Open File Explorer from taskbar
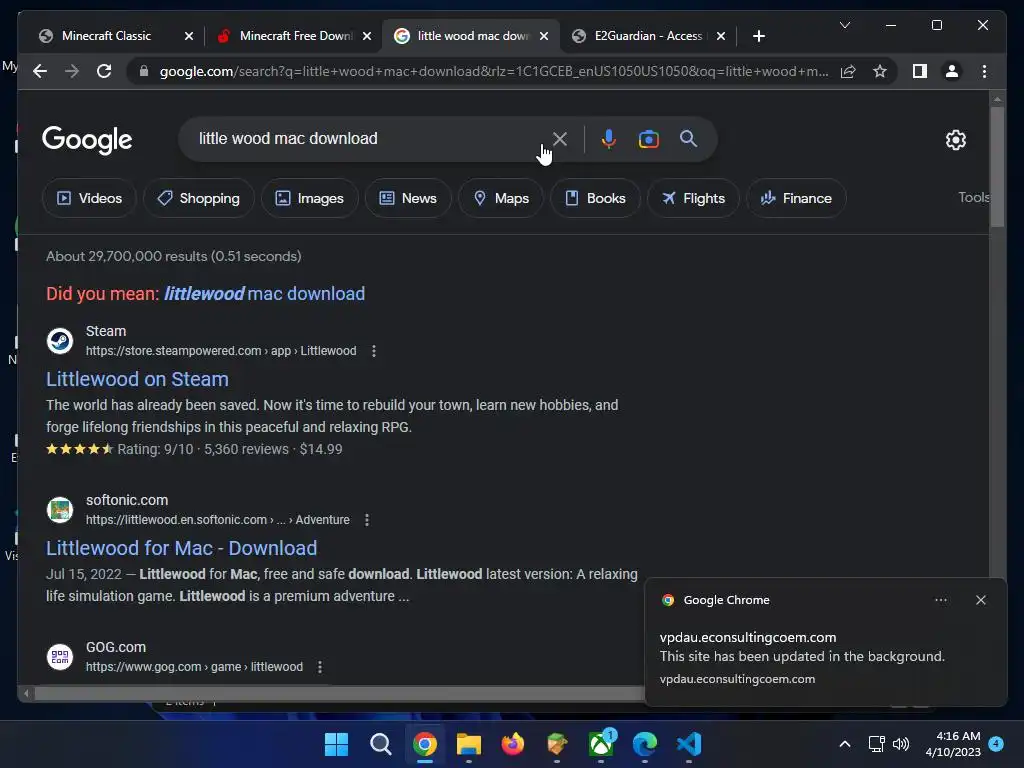 (x=469, y=744)
